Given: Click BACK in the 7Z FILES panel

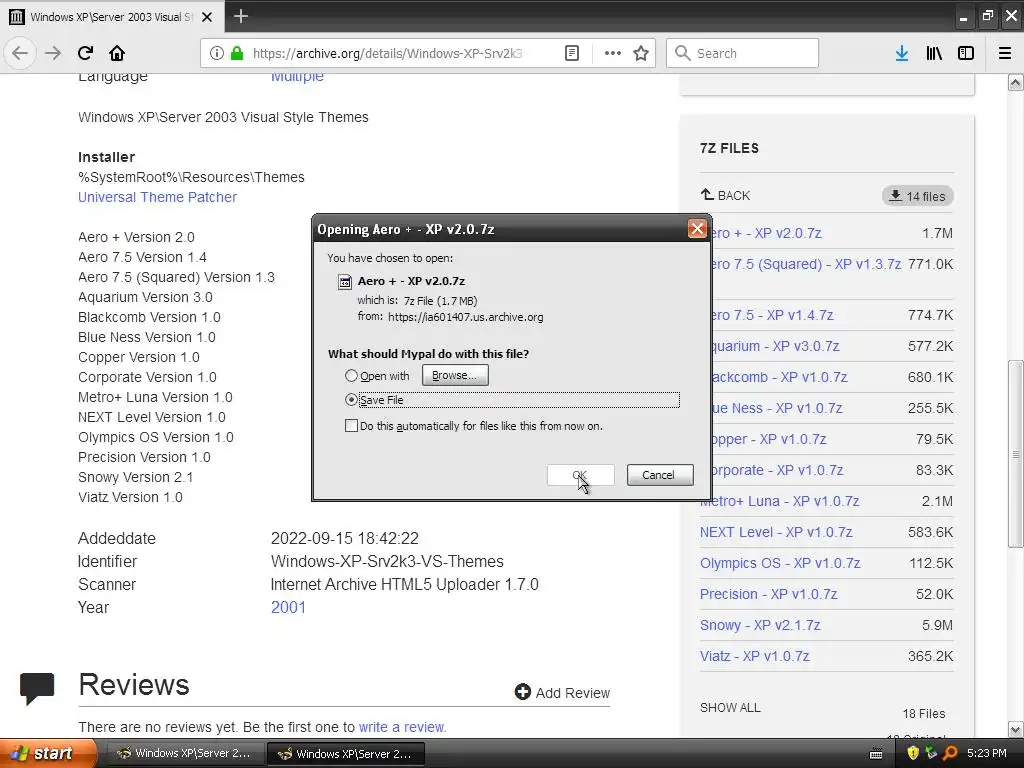Looking at the screenshot, I should coord(726,195).
